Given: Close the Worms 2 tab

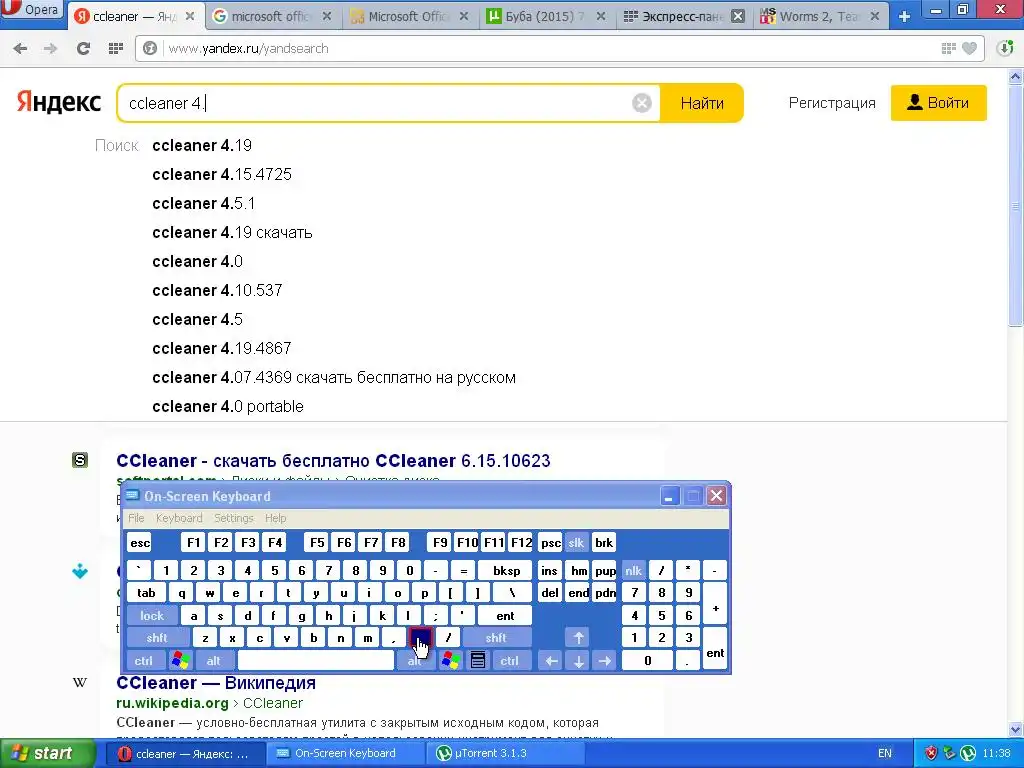Looking at the screenshot, I should click(875, 16).
